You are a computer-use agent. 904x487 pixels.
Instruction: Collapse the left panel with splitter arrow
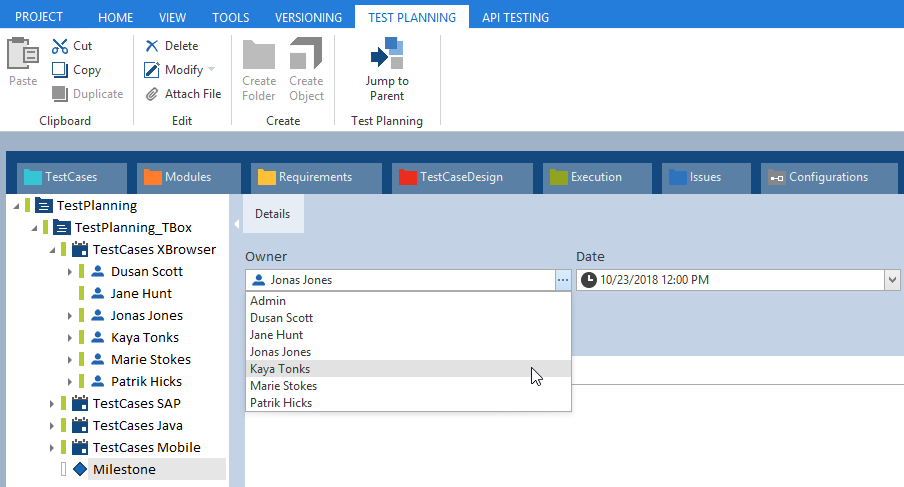tap(236, 225)
